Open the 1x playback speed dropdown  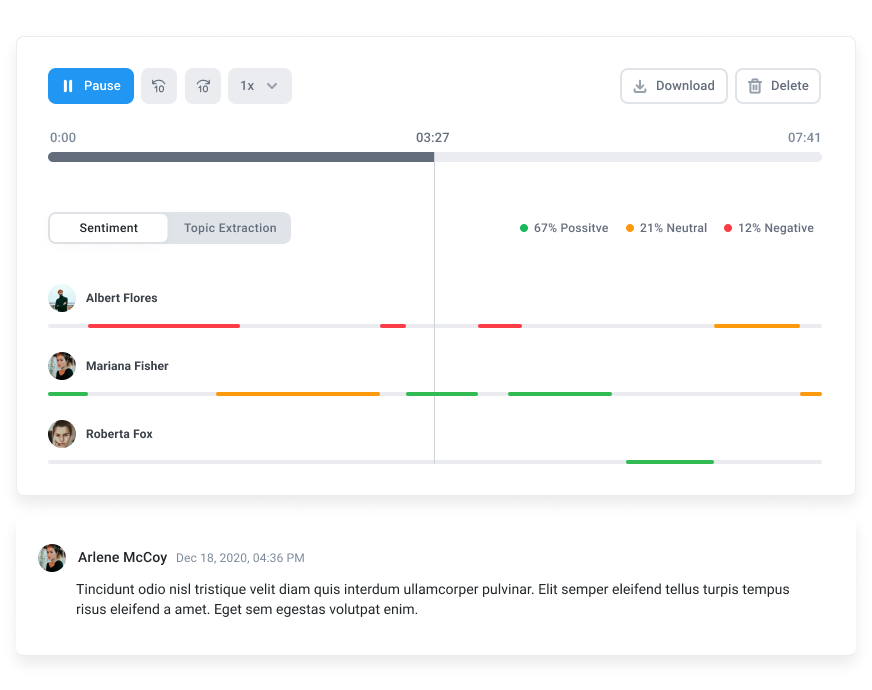pyautogui.click(x=260, y=86)
